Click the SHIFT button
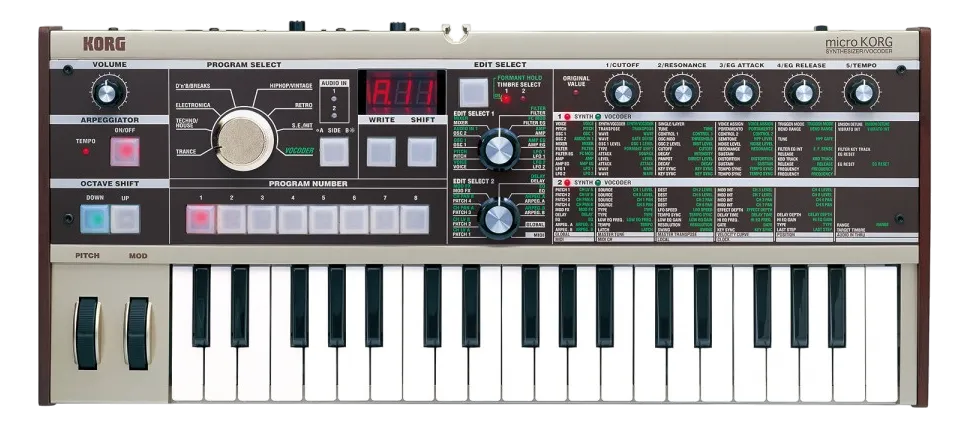The image size is (980, 428). (x=422, y=152)
